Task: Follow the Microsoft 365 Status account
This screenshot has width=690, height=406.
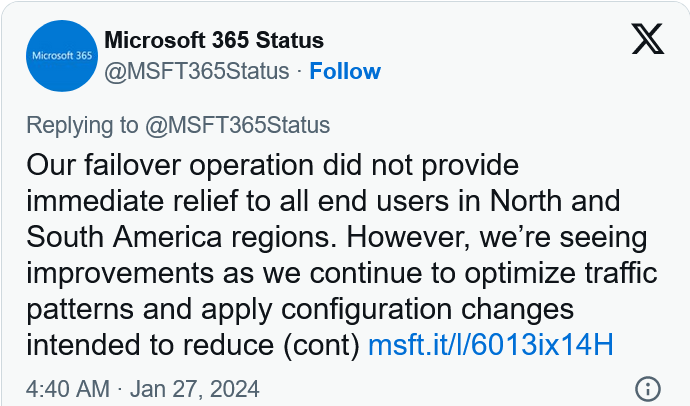Action: [345, 71]
